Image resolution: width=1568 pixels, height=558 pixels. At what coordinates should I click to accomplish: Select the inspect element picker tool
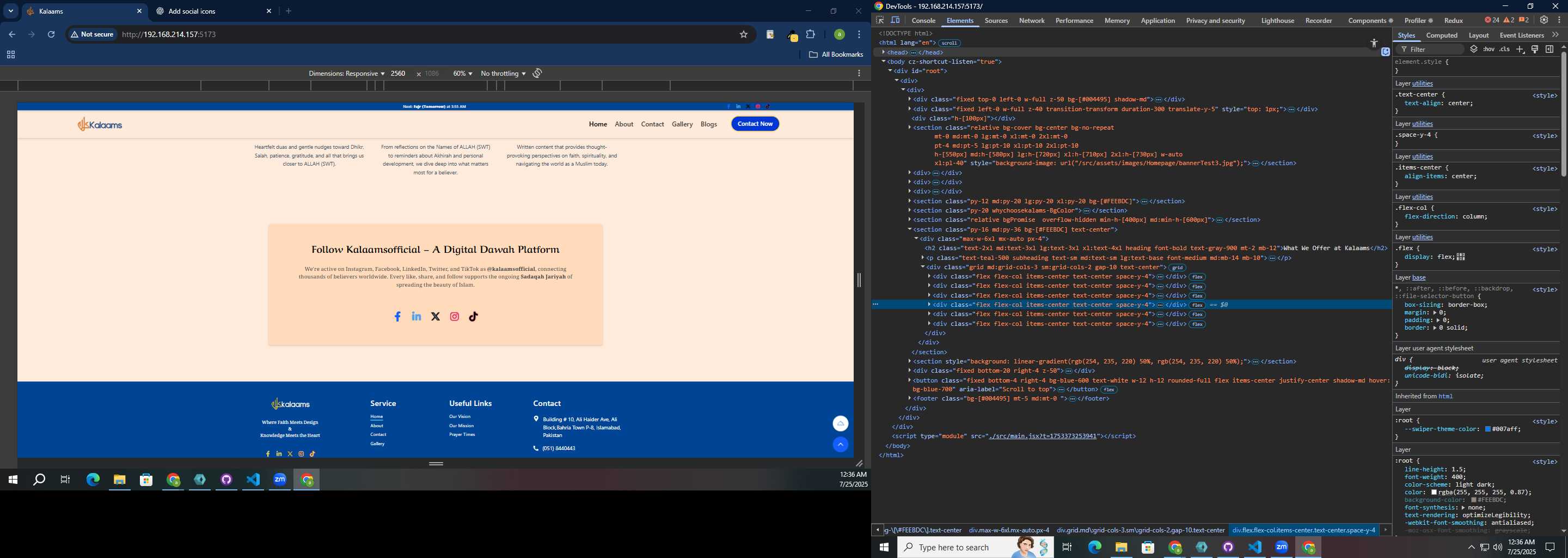tap(880, 20)
